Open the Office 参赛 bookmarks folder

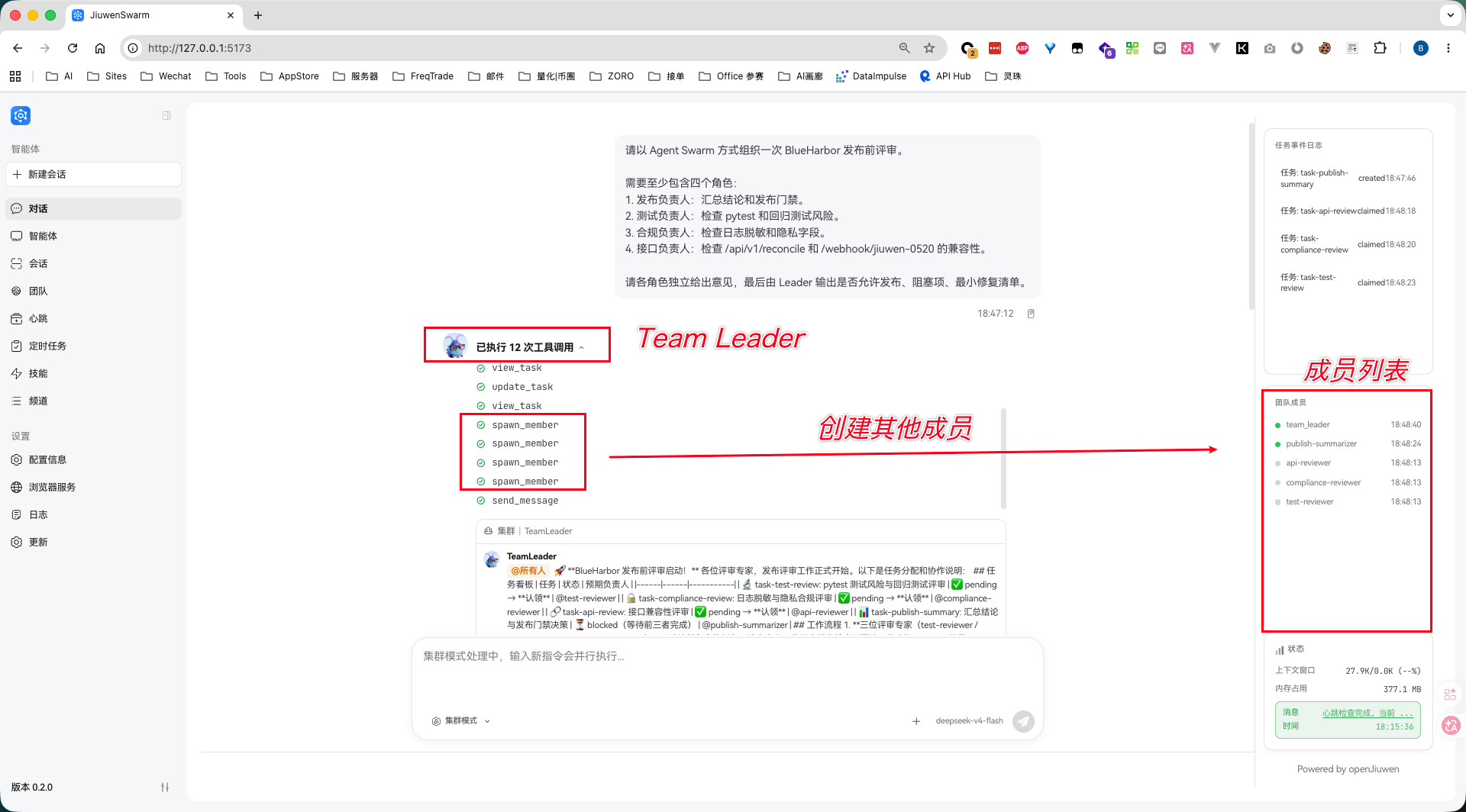point(731,76)
